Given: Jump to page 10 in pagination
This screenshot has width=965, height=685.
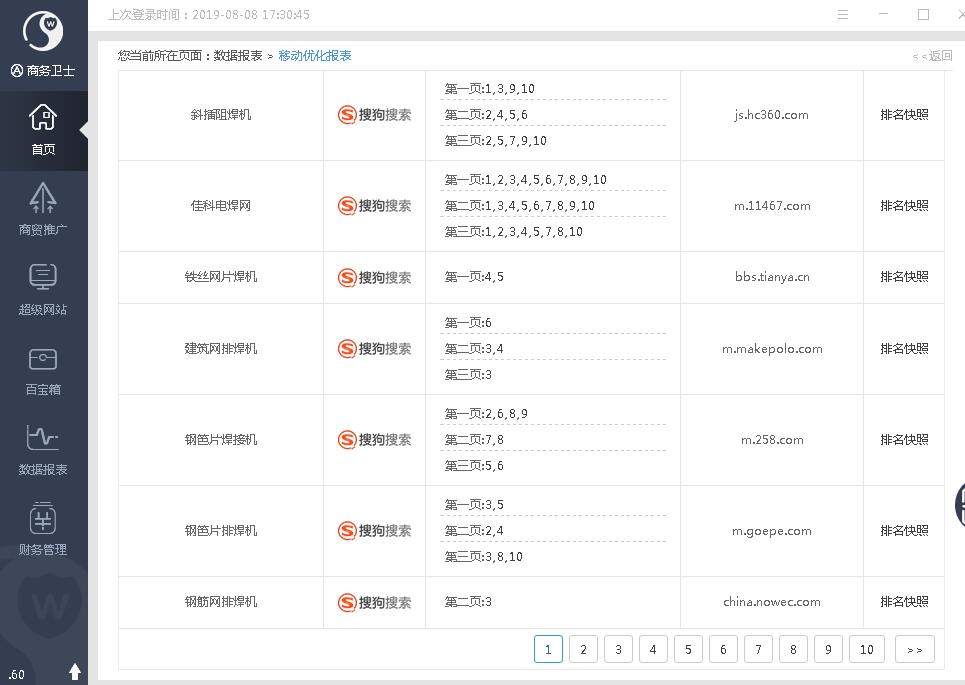Looking at the screenshot, I should [866, 649].
